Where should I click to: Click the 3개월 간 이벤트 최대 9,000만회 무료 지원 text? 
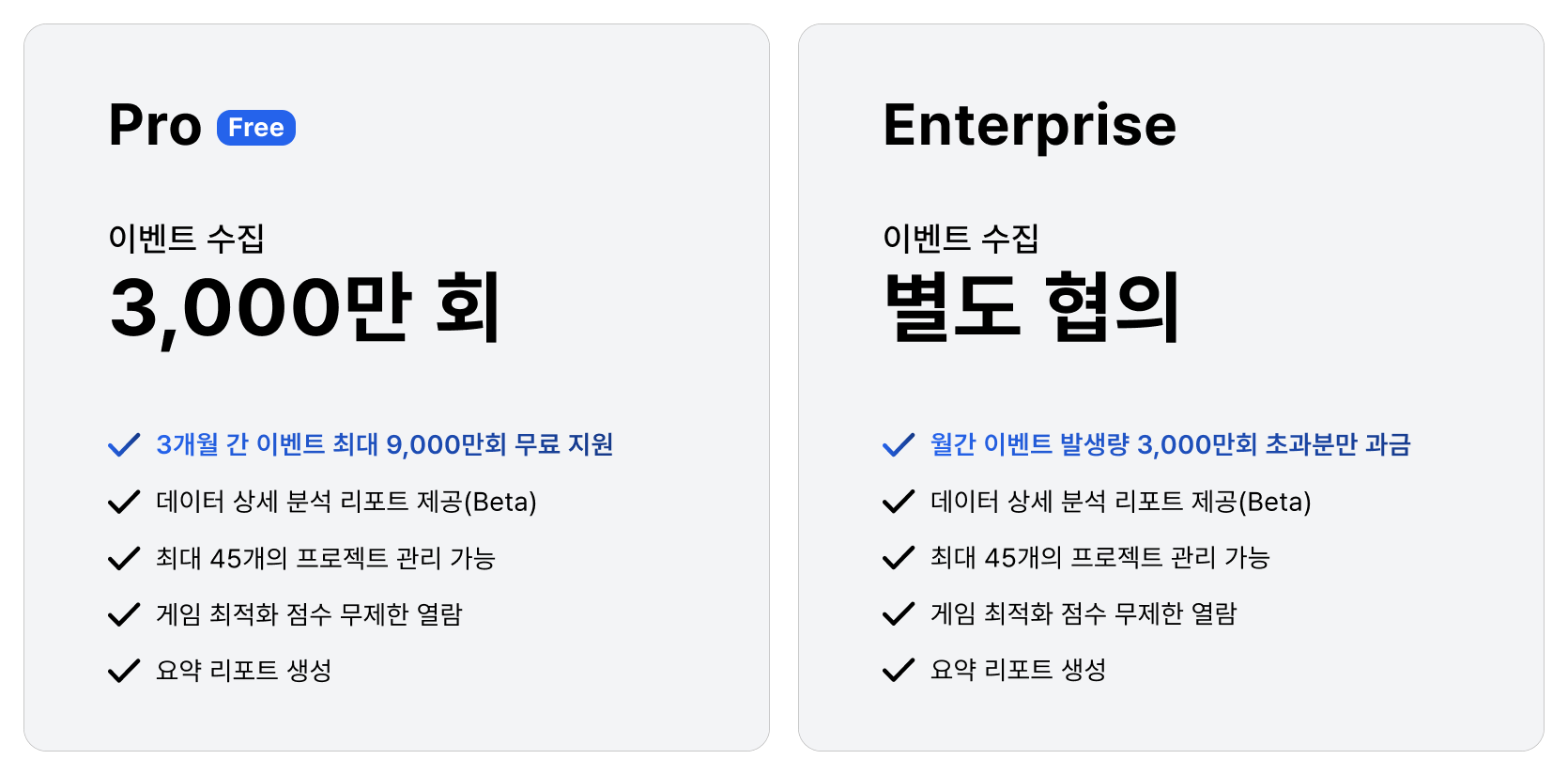click(385, 444)
